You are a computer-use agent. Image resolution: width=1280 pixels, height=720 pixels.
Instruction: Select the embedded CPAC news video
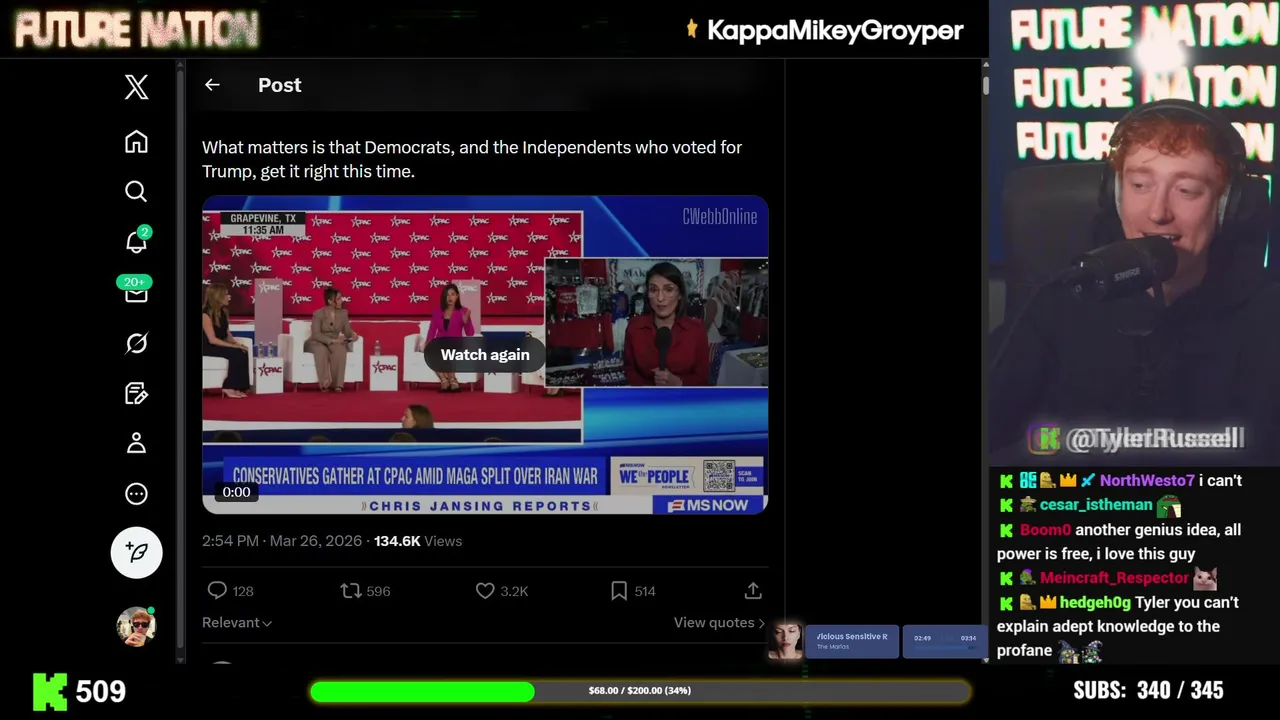coord(485,355)
